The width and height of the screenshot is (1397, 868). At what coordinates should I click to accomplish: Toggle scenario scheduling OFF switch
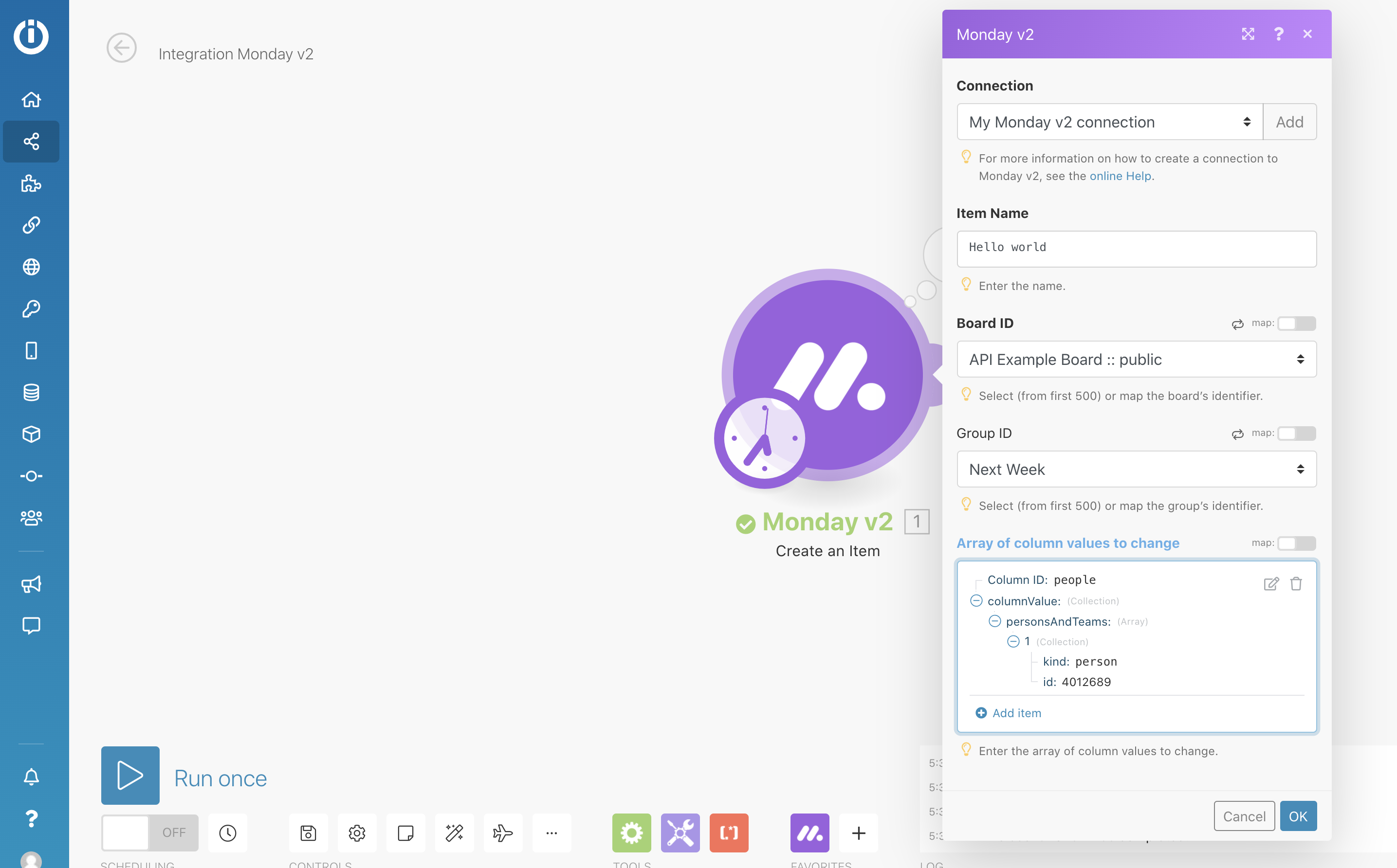pos(150,833)
